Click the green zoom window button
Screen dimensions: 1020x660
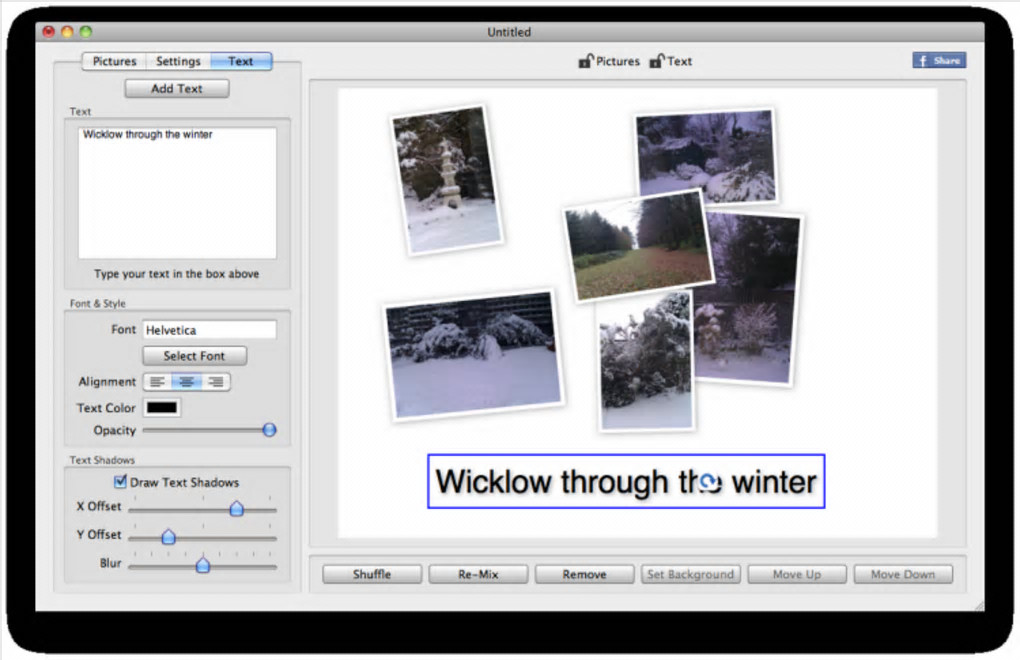(86, 31)
